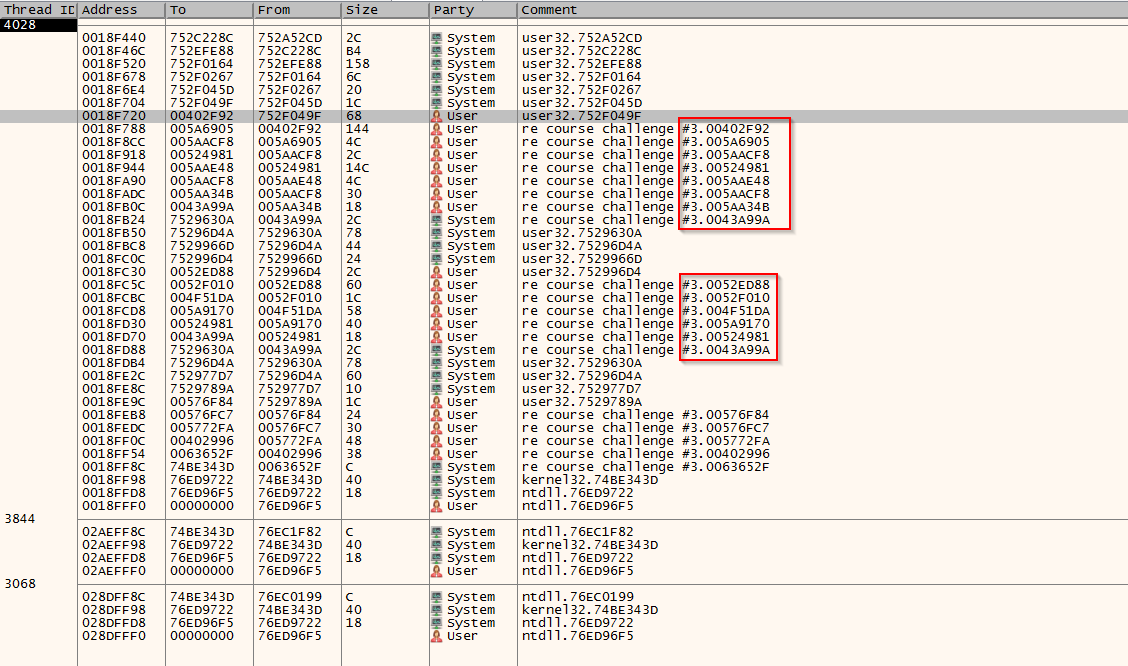Click the System icon on the kernel32.74BE343D row
This screenshot has height=666, width=1128.
tap(436, 479)
